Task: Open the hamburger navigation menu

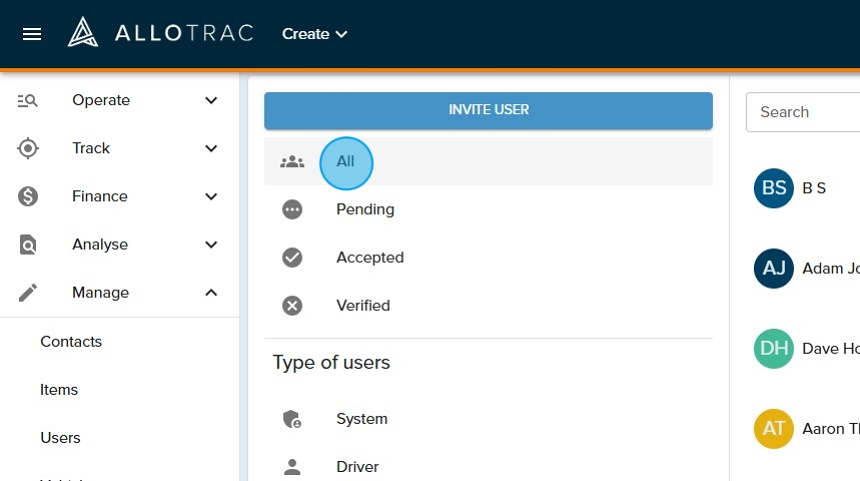Action: (32, 34)
